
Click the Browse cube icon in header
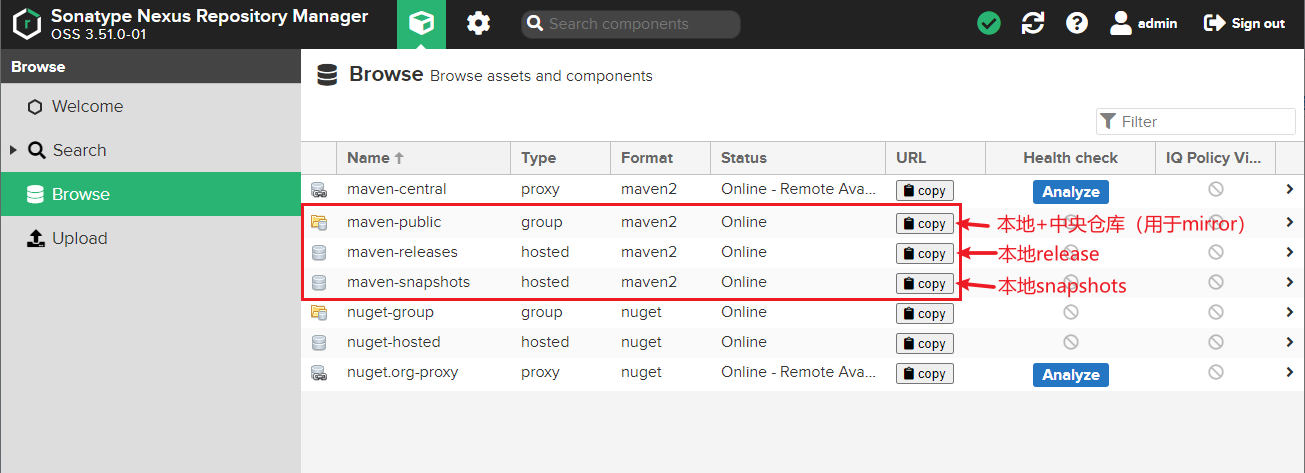[421, 23]
